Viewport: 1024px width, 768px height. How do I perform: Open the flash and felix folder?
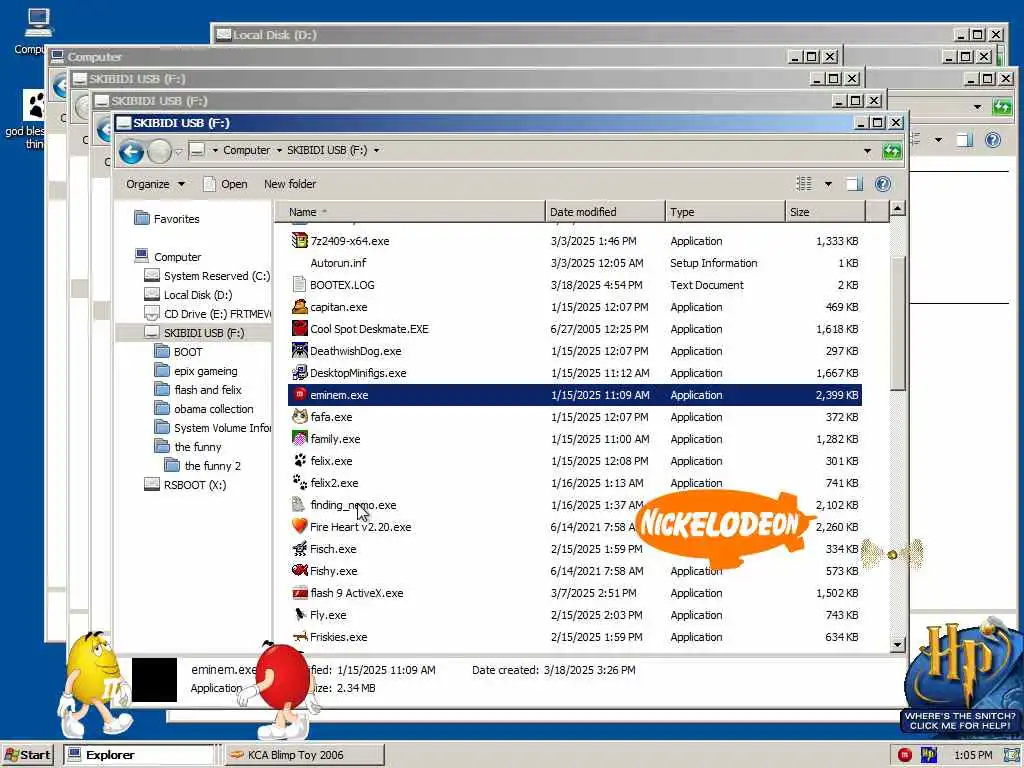pos(199,389)
